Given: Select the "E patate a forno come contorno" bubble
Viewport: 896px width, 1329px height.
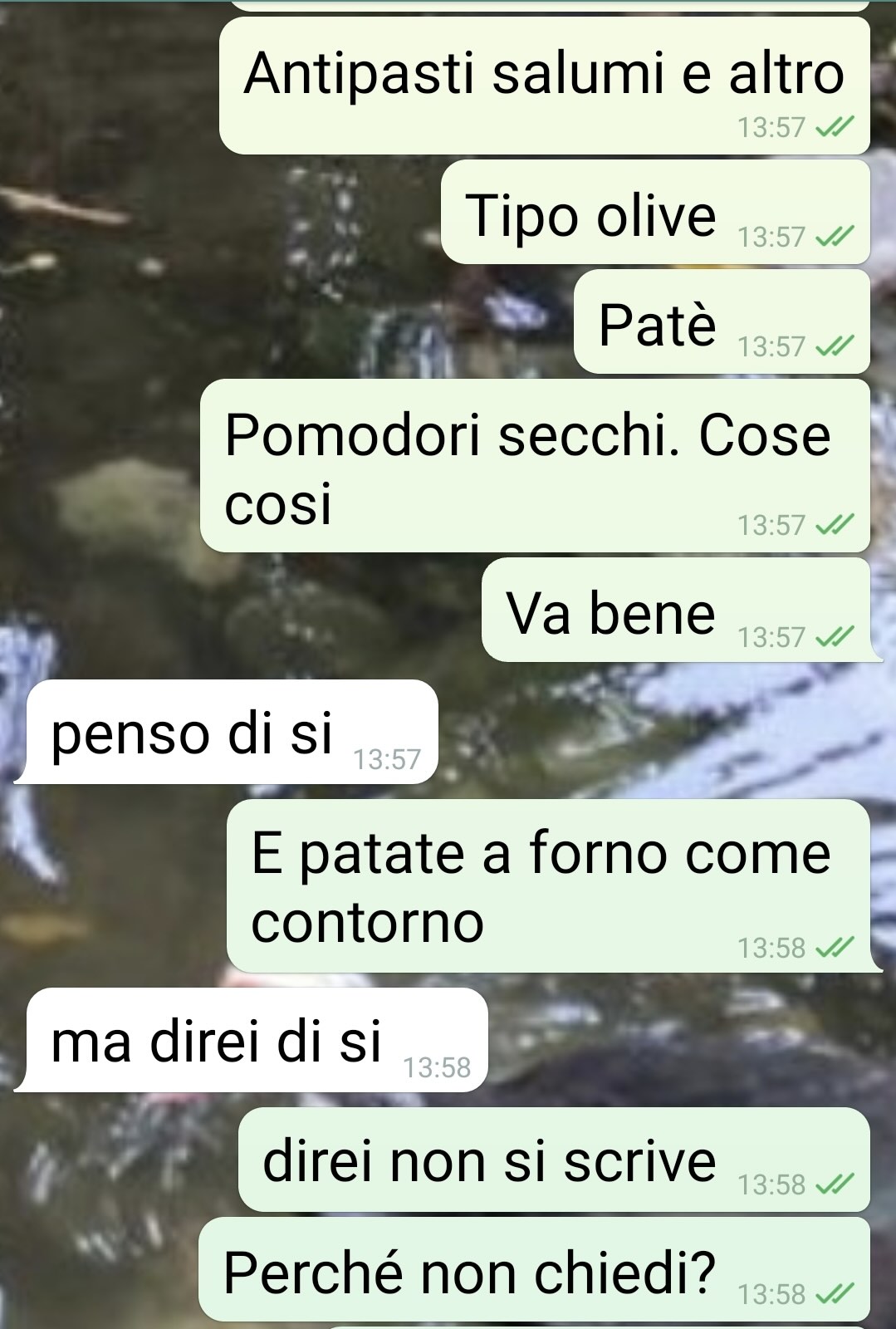Looking at the screenshot, I should click(549, 886).
